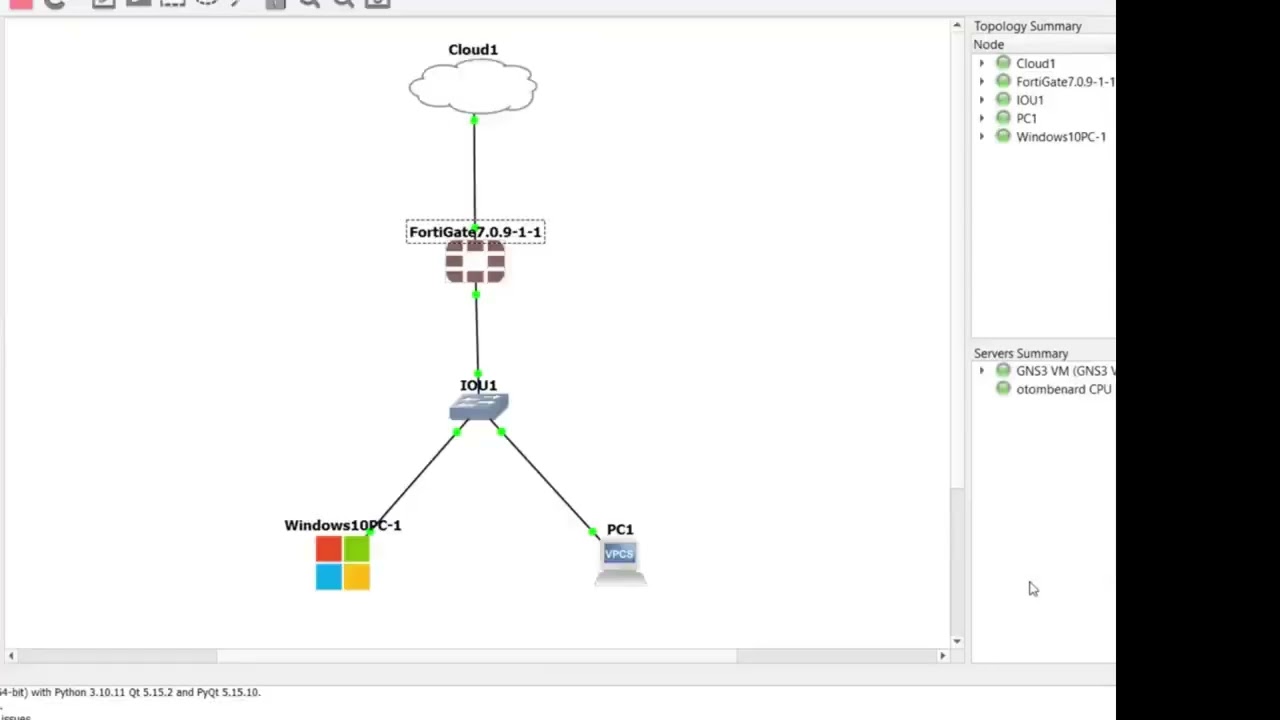This screenshot has width=1280, height=720.
Task: Click the Topology Summary panel title
Action: coord(1028,26)
